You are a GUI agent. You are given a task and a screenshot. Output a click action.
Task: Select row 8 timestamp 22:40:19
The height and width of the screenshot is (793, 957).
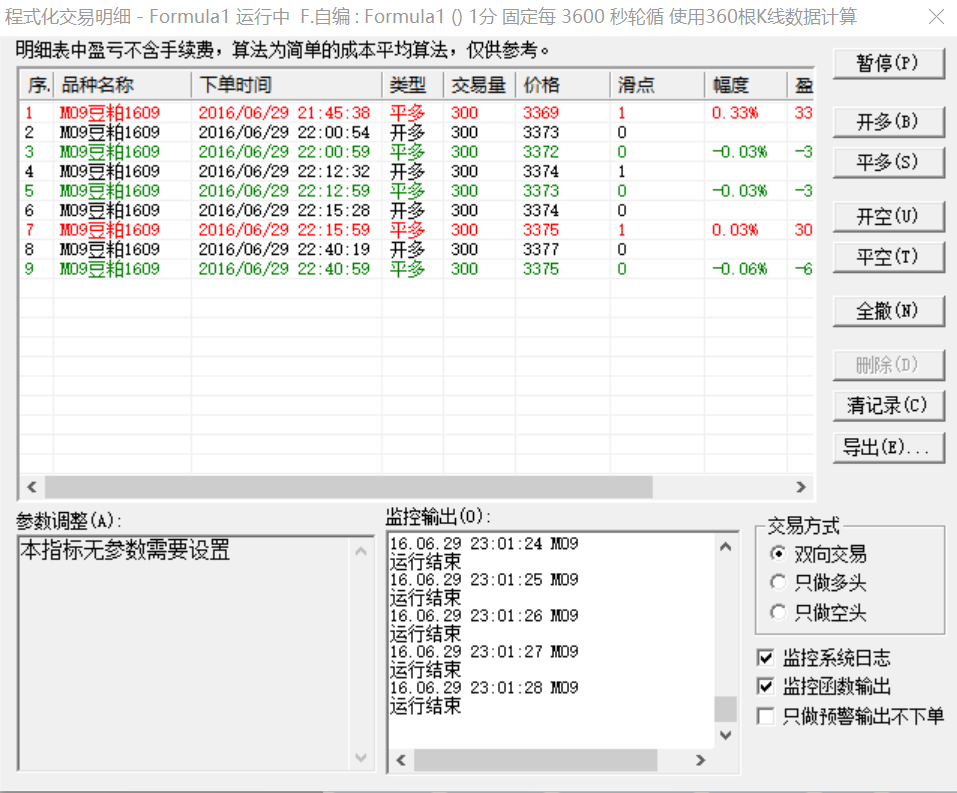pyautogui.click(x=284, y=250)
